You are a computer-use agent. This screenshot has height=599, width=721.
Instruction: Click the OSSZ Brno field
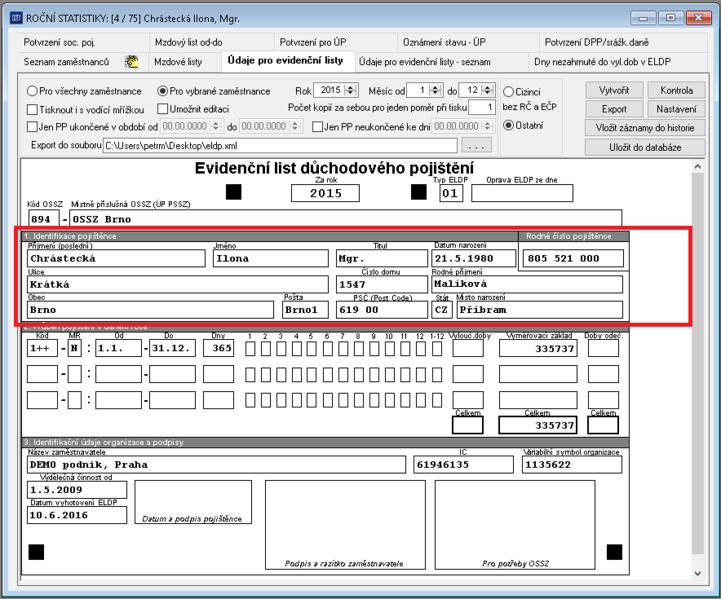pyautogui.click(x=345, y=219)
